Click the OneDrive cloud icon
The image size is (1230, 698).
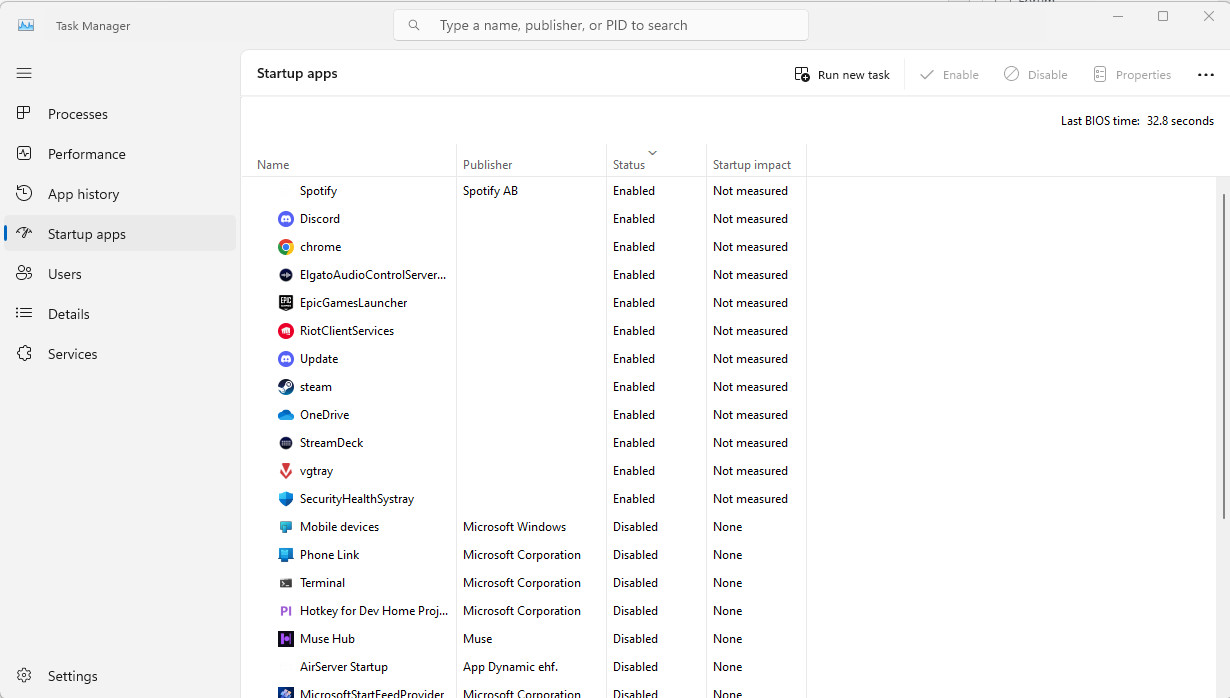coord(286,415)
